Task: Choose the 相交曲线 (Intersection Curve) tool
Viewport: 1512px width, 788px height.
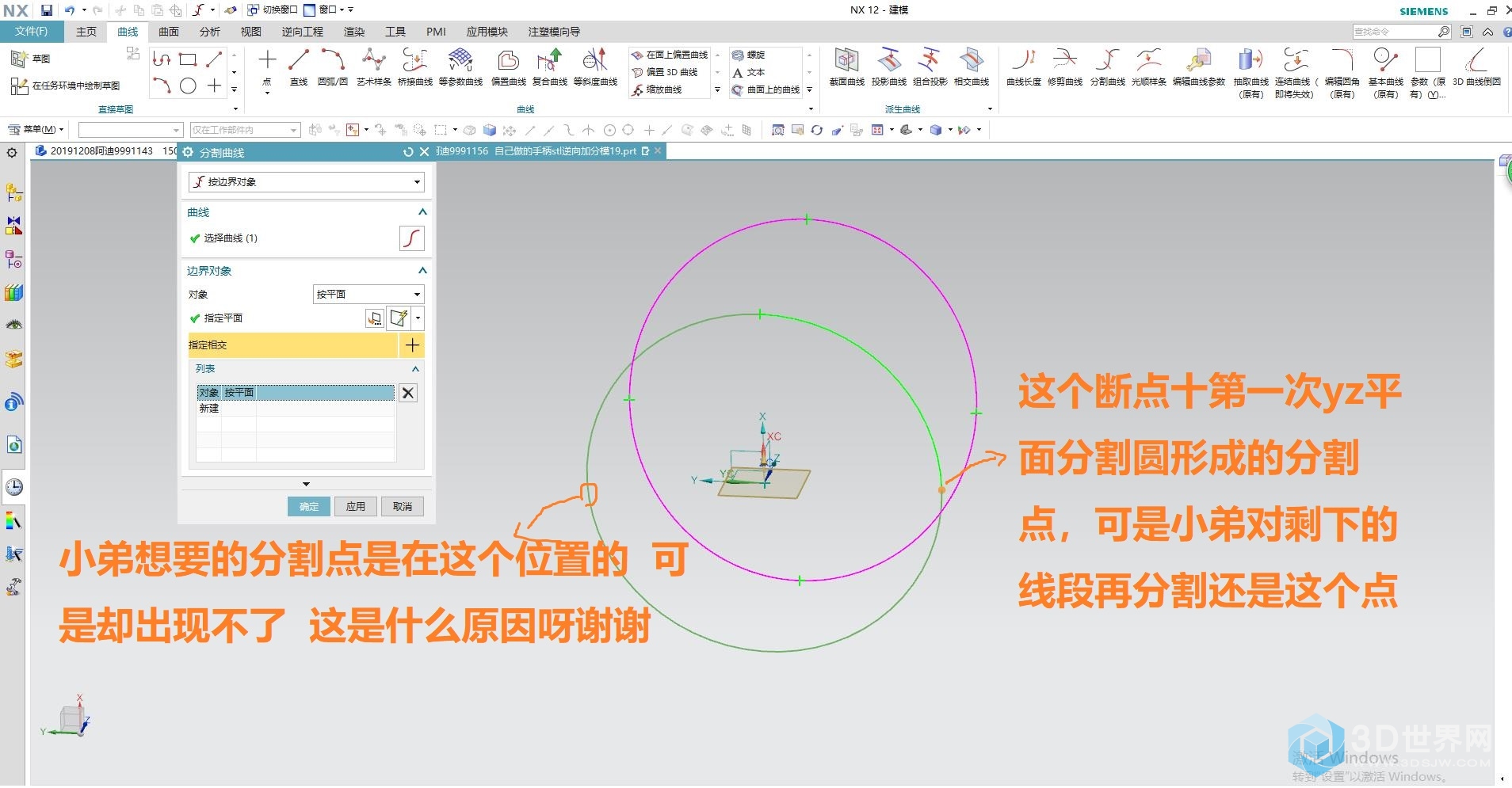Action: pyautogui.click(x=972, y=67)
